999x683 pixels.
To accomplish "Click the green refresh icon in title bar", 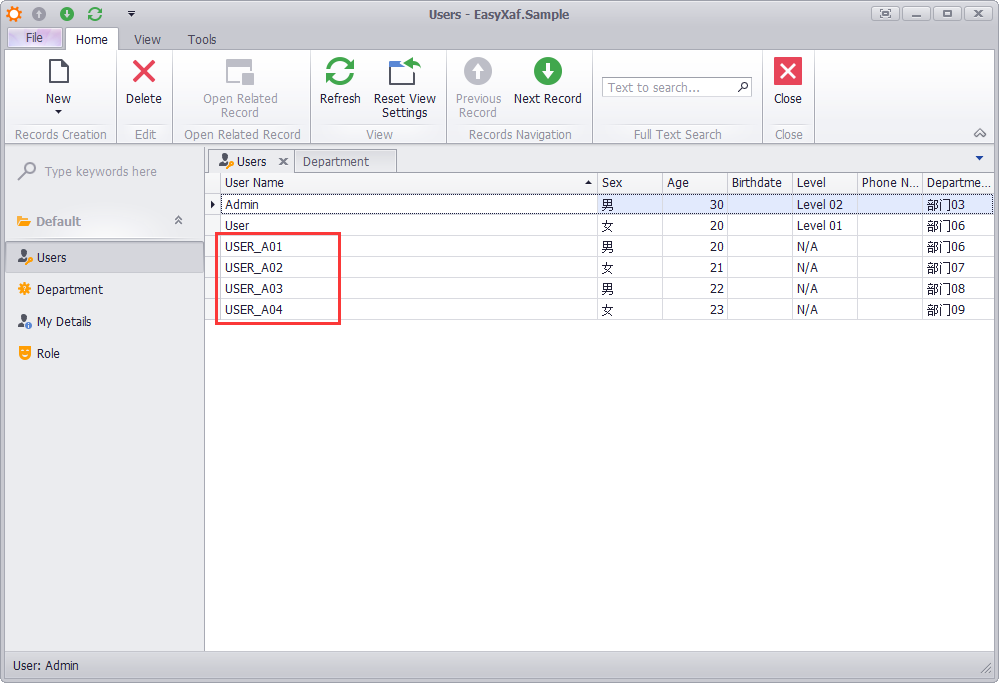I will tap(95, 14).
